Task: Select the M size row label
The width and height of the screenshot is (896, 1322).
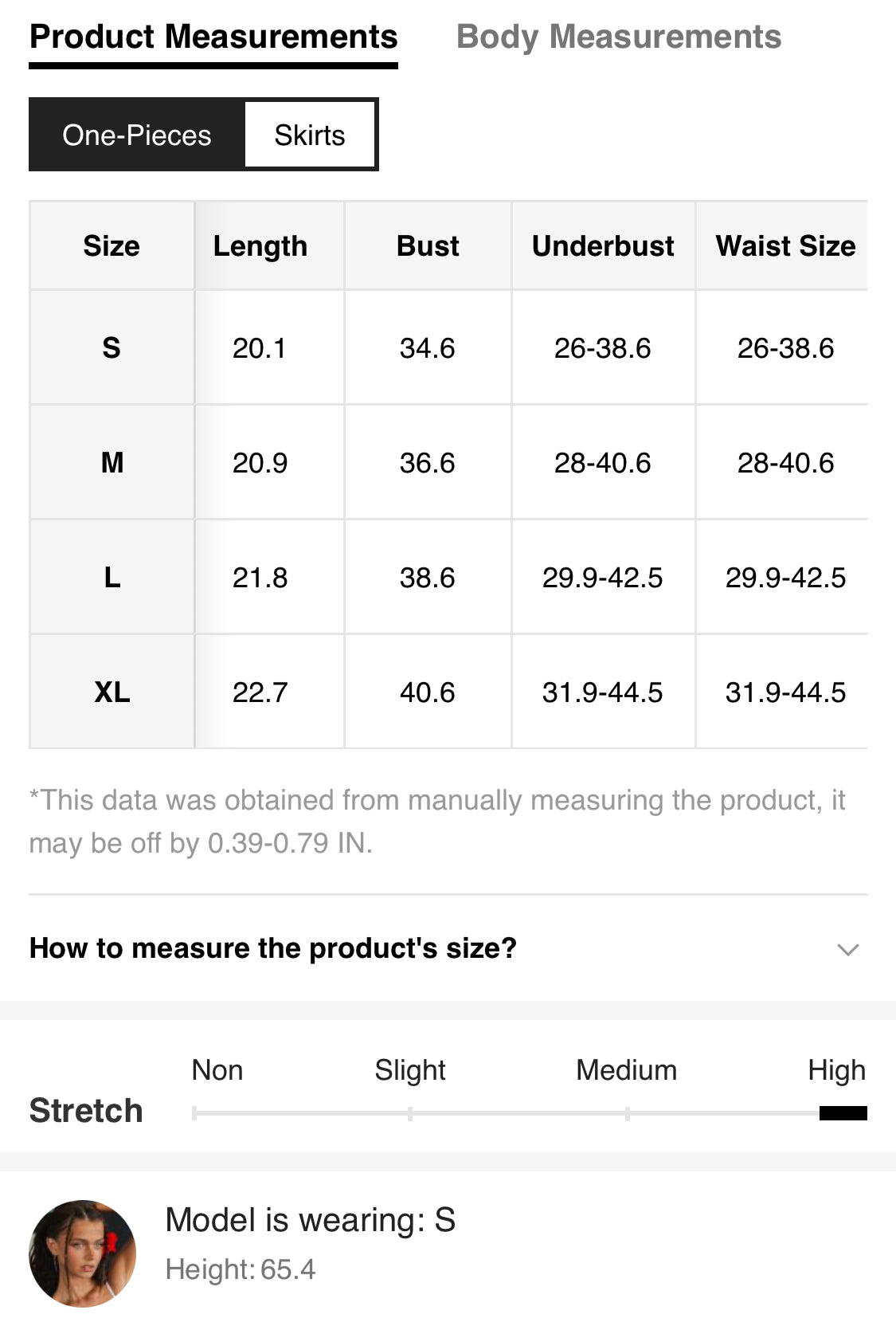Action: [x=112, y=463]
